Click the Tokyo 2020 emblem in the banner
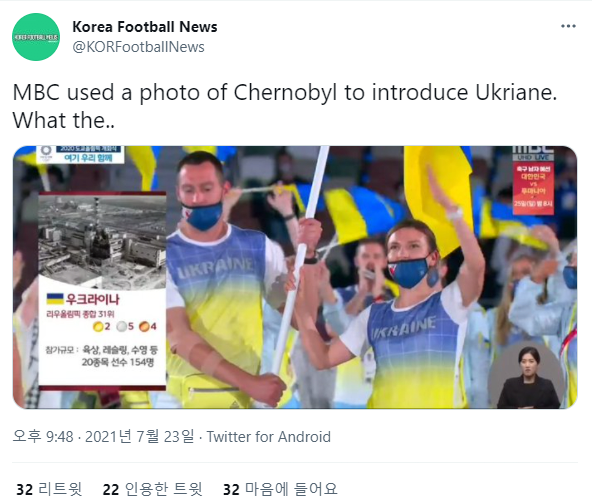Screen dimensions: 592x503 click(46, 153)
